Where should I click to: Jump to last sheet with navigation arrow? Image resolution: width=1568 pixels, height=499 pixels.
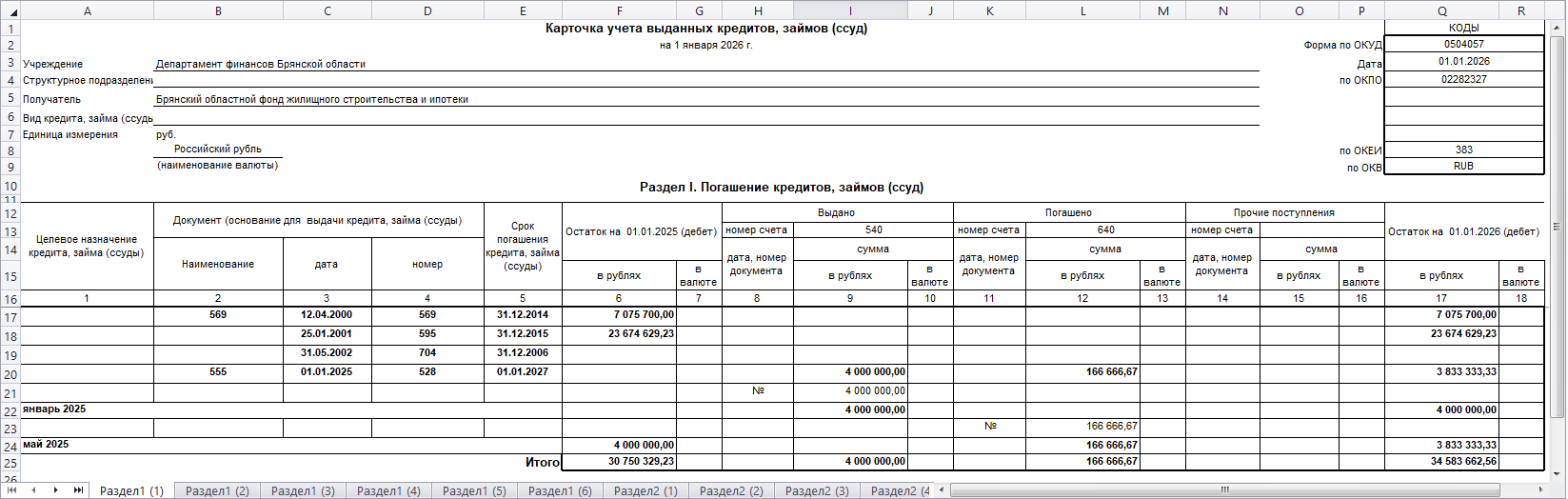[78, 490]
